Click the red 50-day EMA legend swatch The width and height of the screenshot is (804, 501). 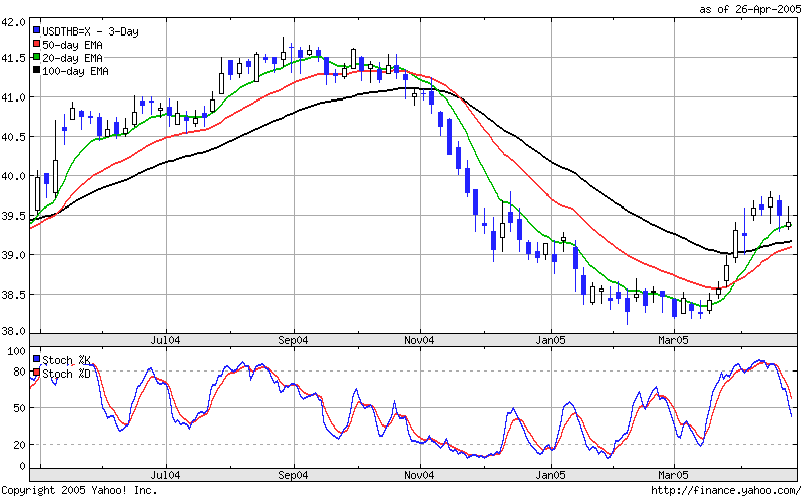click(36, 44)
